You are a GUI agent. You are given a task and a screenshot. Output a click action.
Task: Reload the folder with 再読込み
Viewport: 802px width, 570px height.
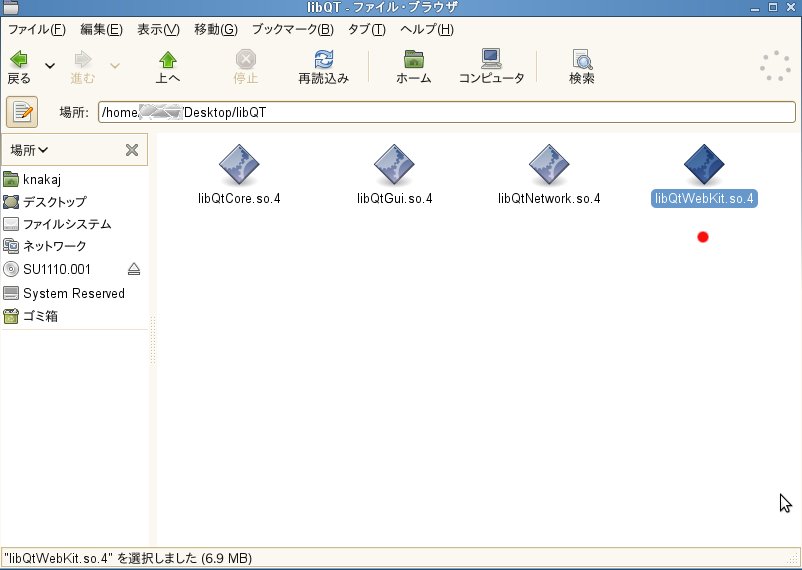coord(324,67)
